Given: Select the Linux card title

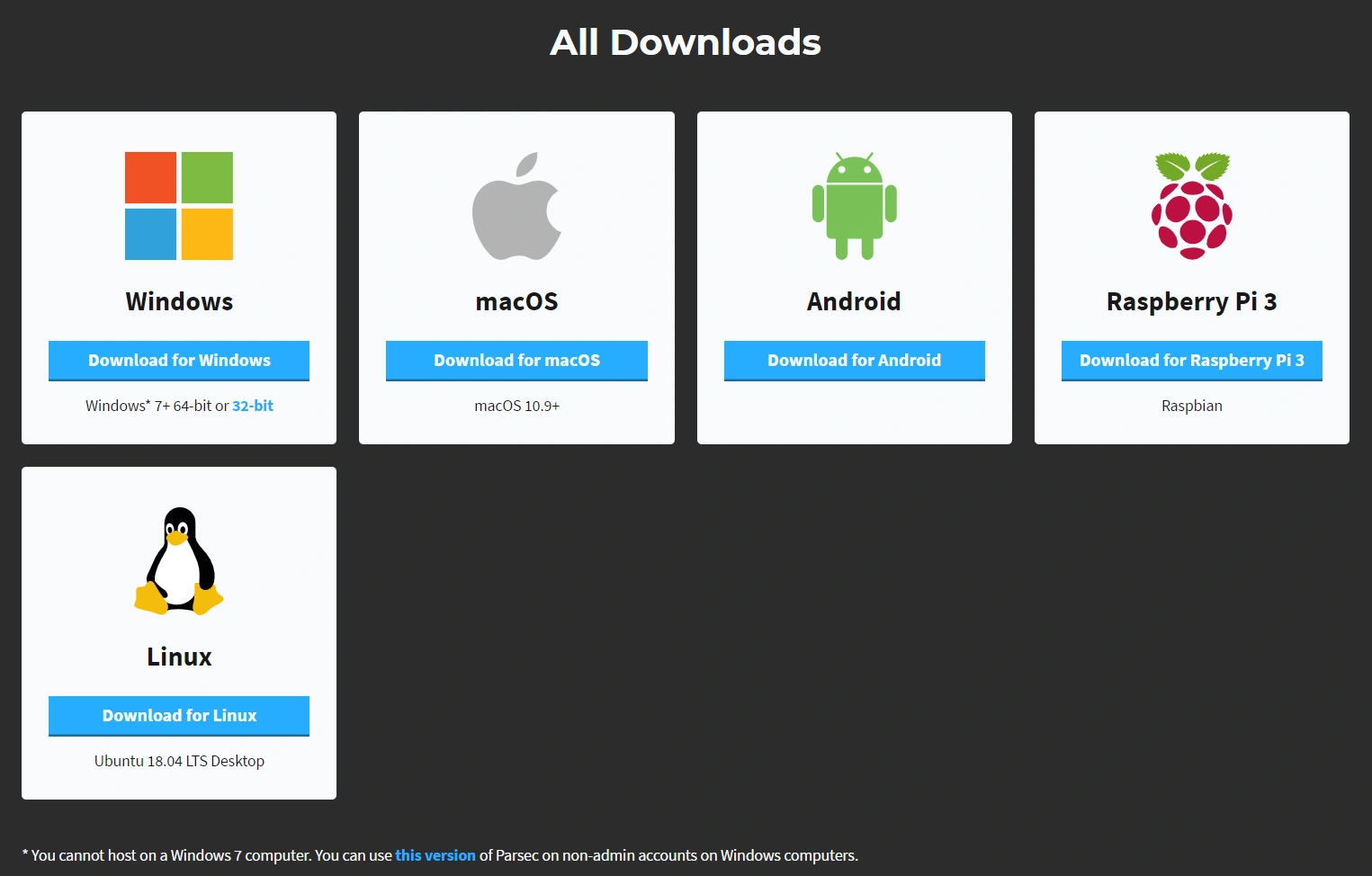Looking at the screenshot, I should pyautogui.click(x=179, y=657).
